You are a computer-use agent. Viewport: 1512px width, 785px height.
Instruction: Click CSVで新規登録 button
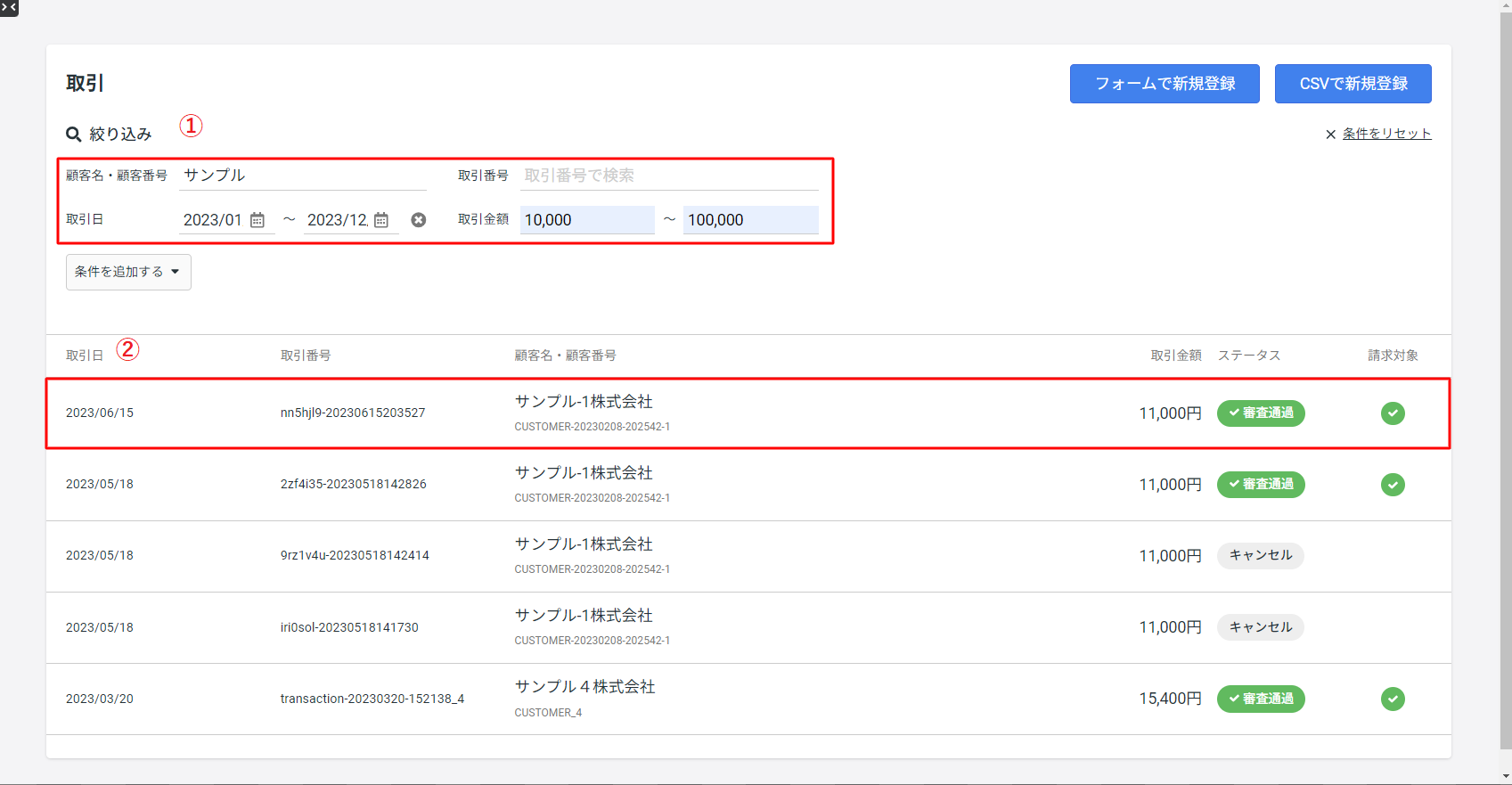tap(1353, 84)
